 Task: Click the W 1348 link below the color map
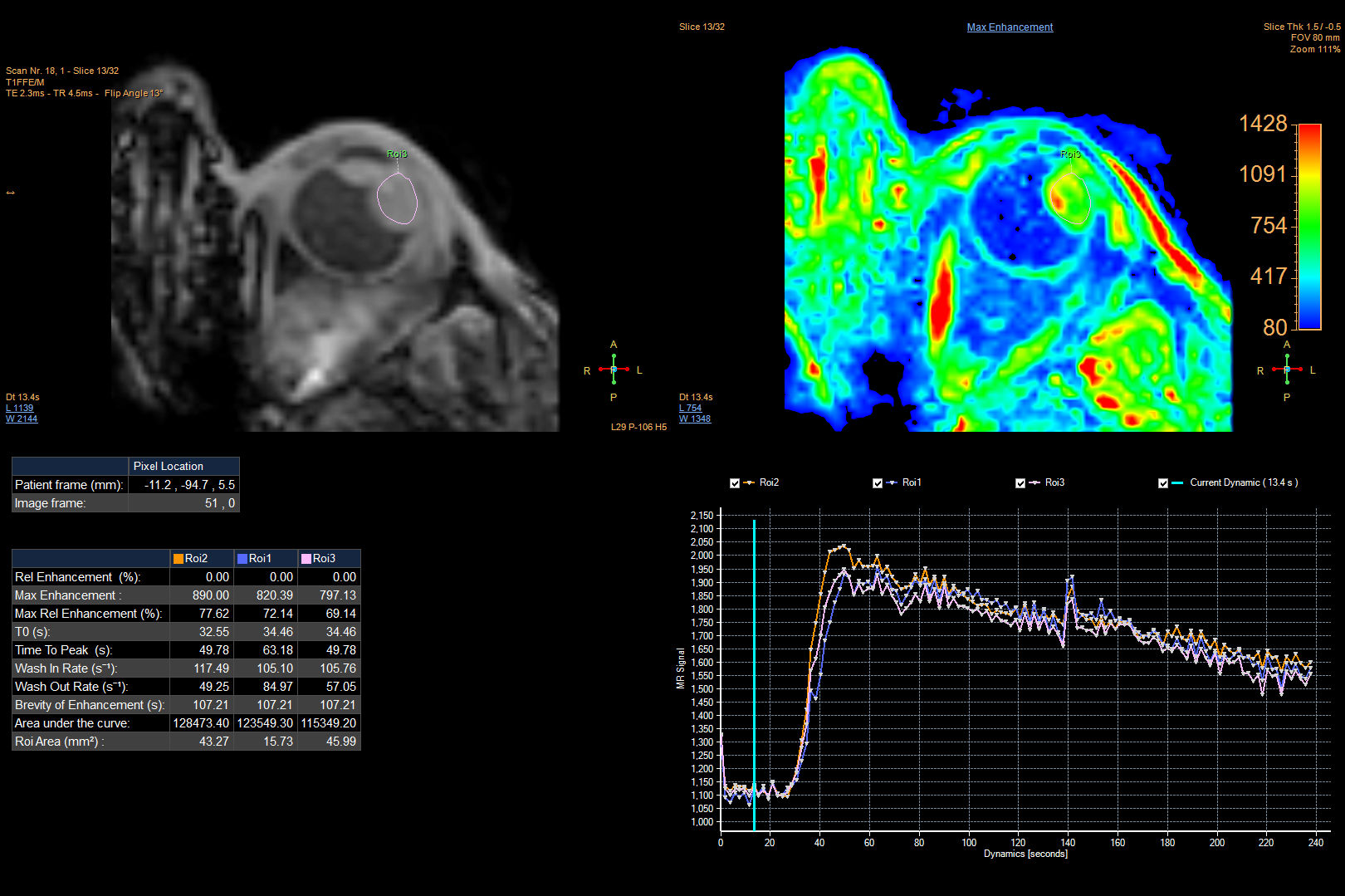coord(694,419)
